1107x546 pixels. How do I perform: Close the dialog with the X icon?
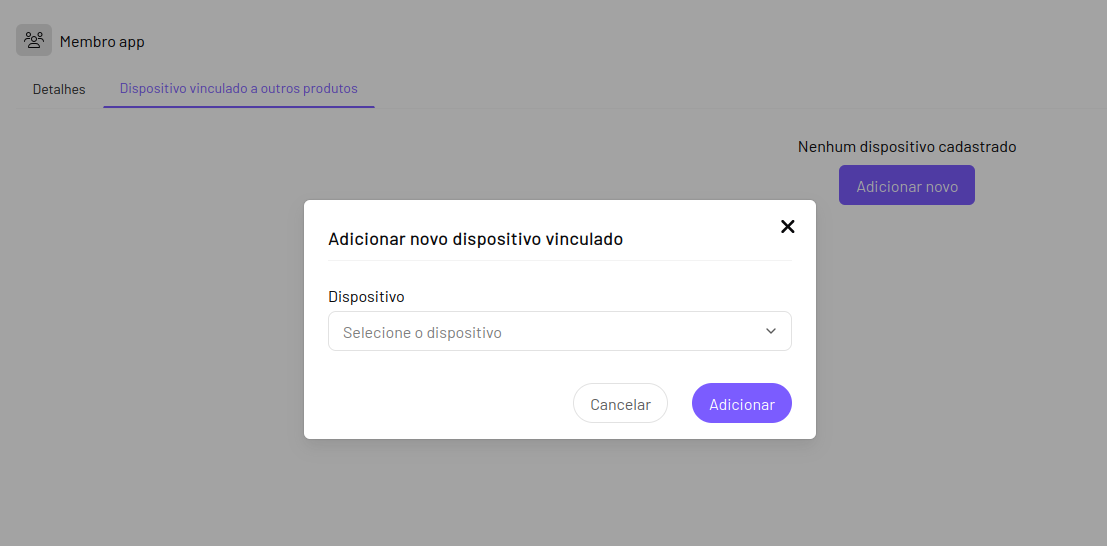tap(787, 226)
